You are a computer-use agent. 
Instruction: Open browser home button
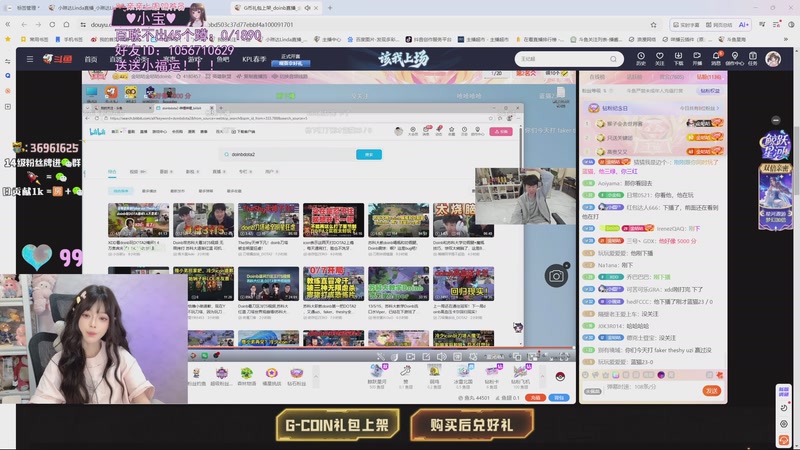(66, 24)
